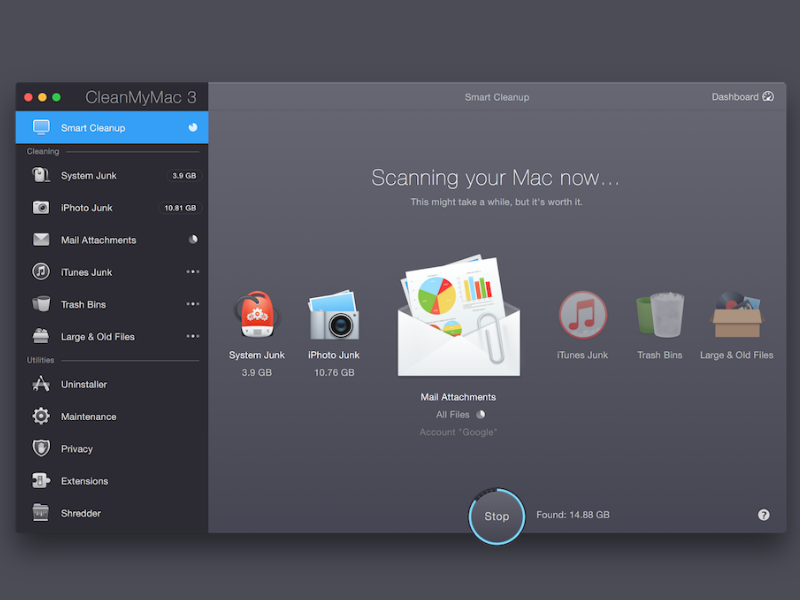The image size is (800, 600).
Task: Click the All Files progress pie indicator
Action: [481, 414]
